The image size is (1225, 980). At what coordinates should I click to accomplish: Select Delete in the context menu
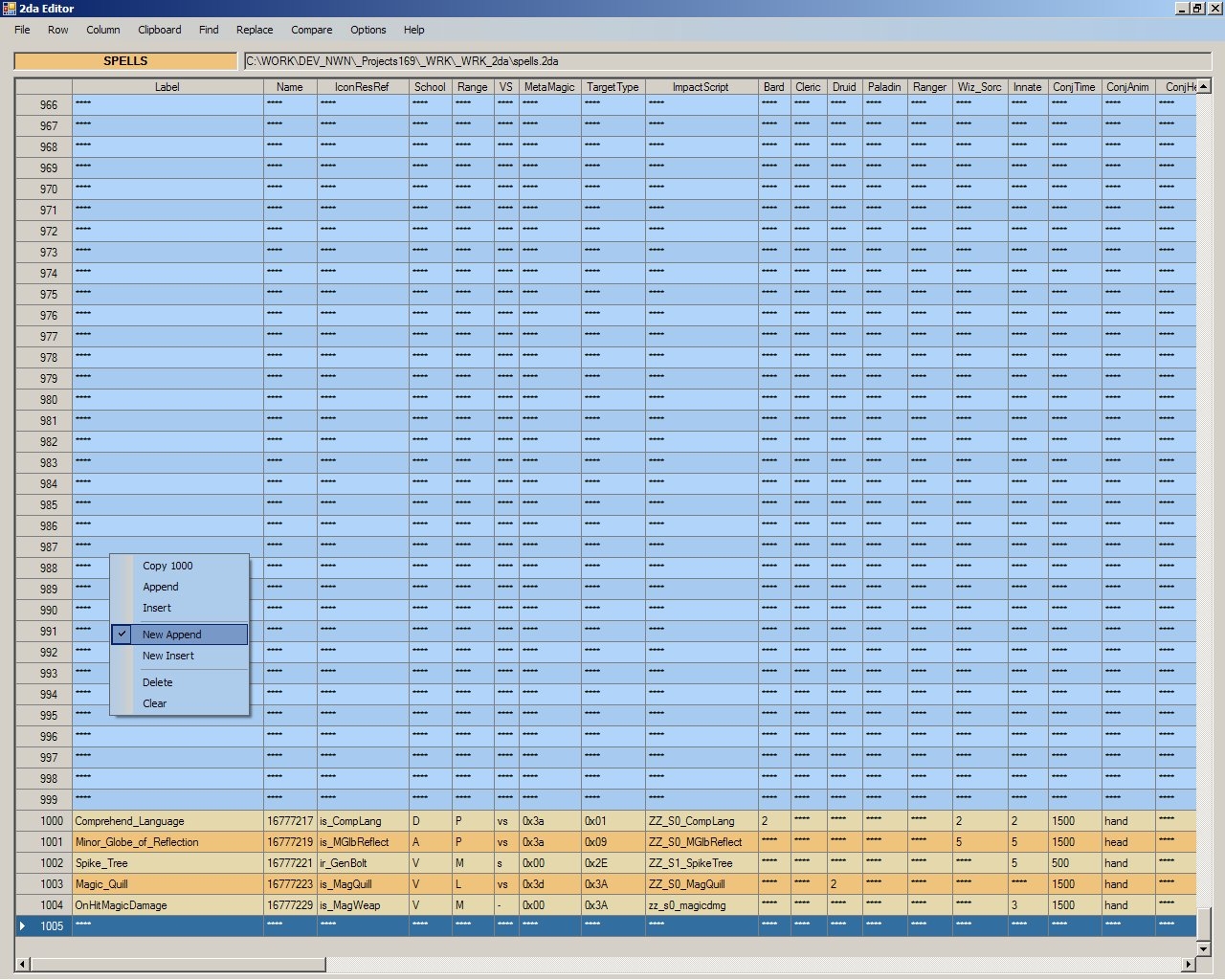(158, 682)
